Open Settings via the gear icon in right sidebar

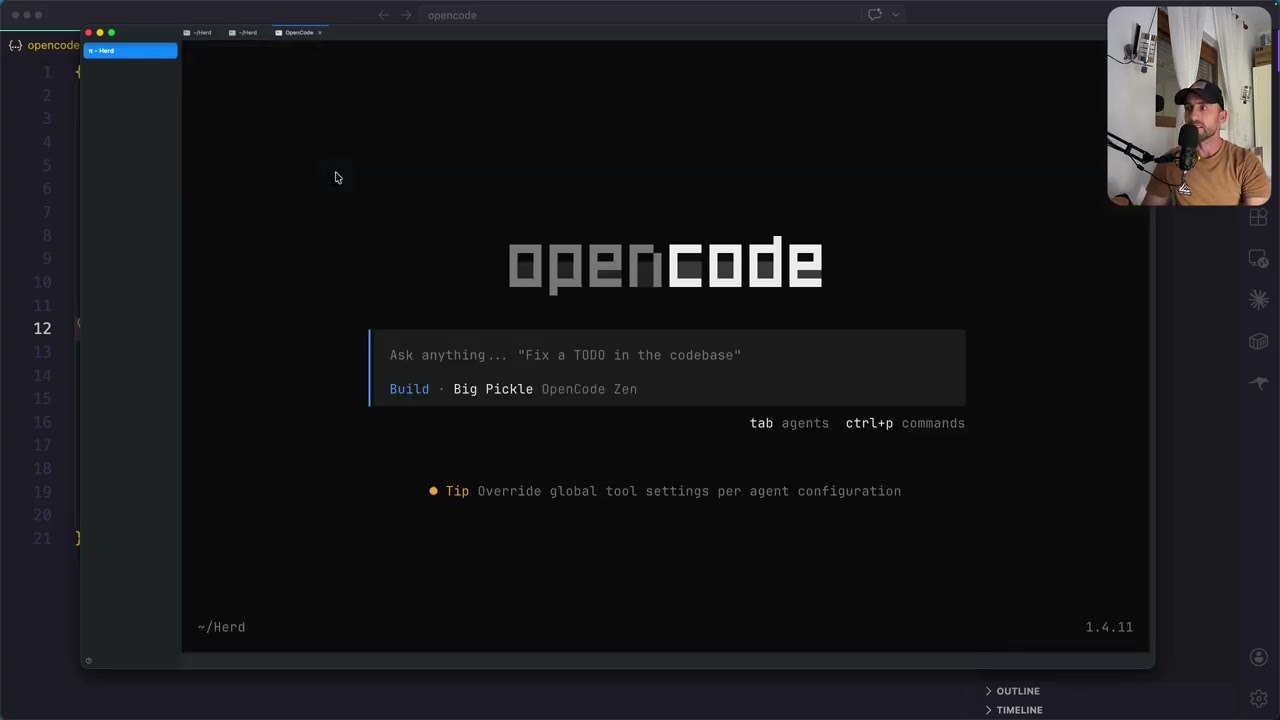(x=1258, y=698)
